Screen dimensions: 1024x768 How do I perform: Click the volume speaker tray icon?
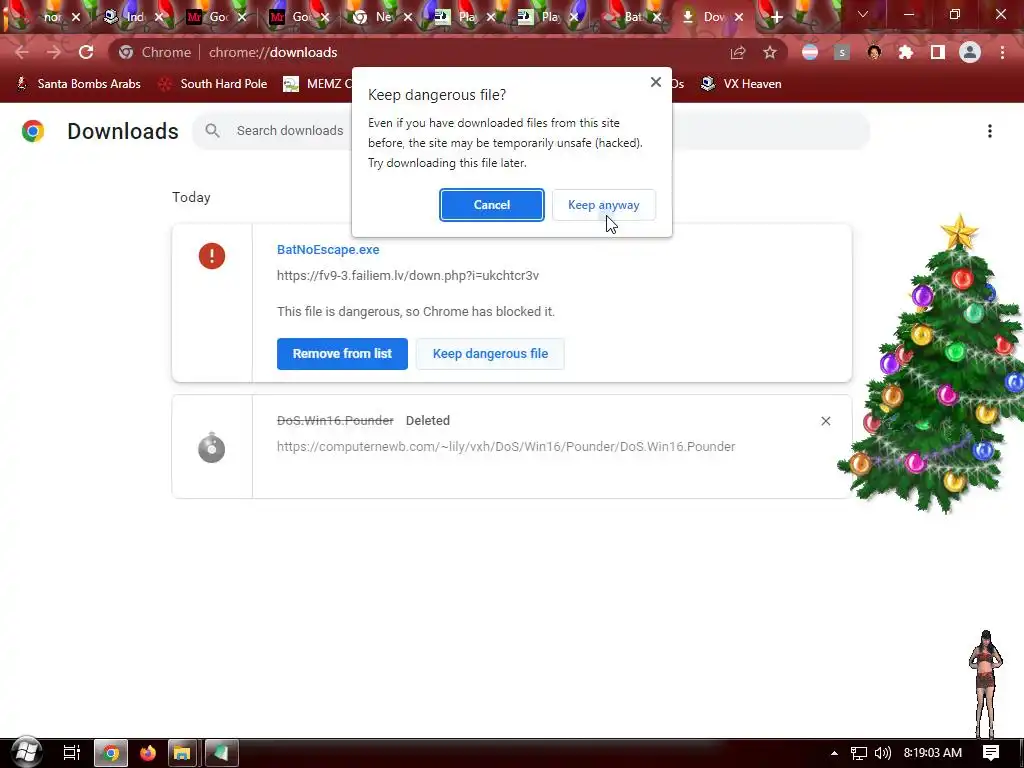click(883, 754)
